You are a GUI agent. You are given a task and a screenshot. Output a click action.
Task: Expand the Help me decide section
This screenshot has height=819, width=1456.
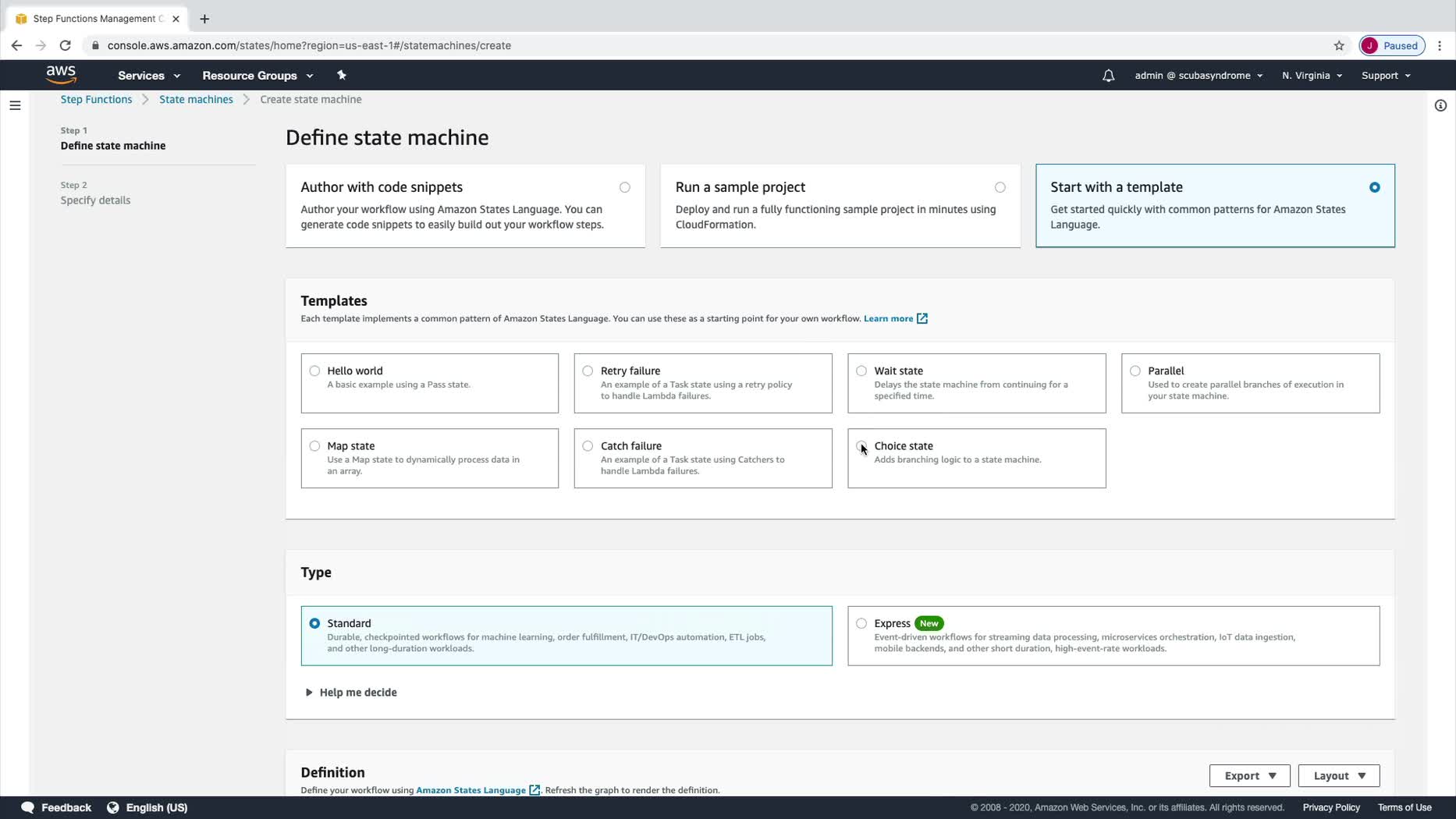click(351, 692)
